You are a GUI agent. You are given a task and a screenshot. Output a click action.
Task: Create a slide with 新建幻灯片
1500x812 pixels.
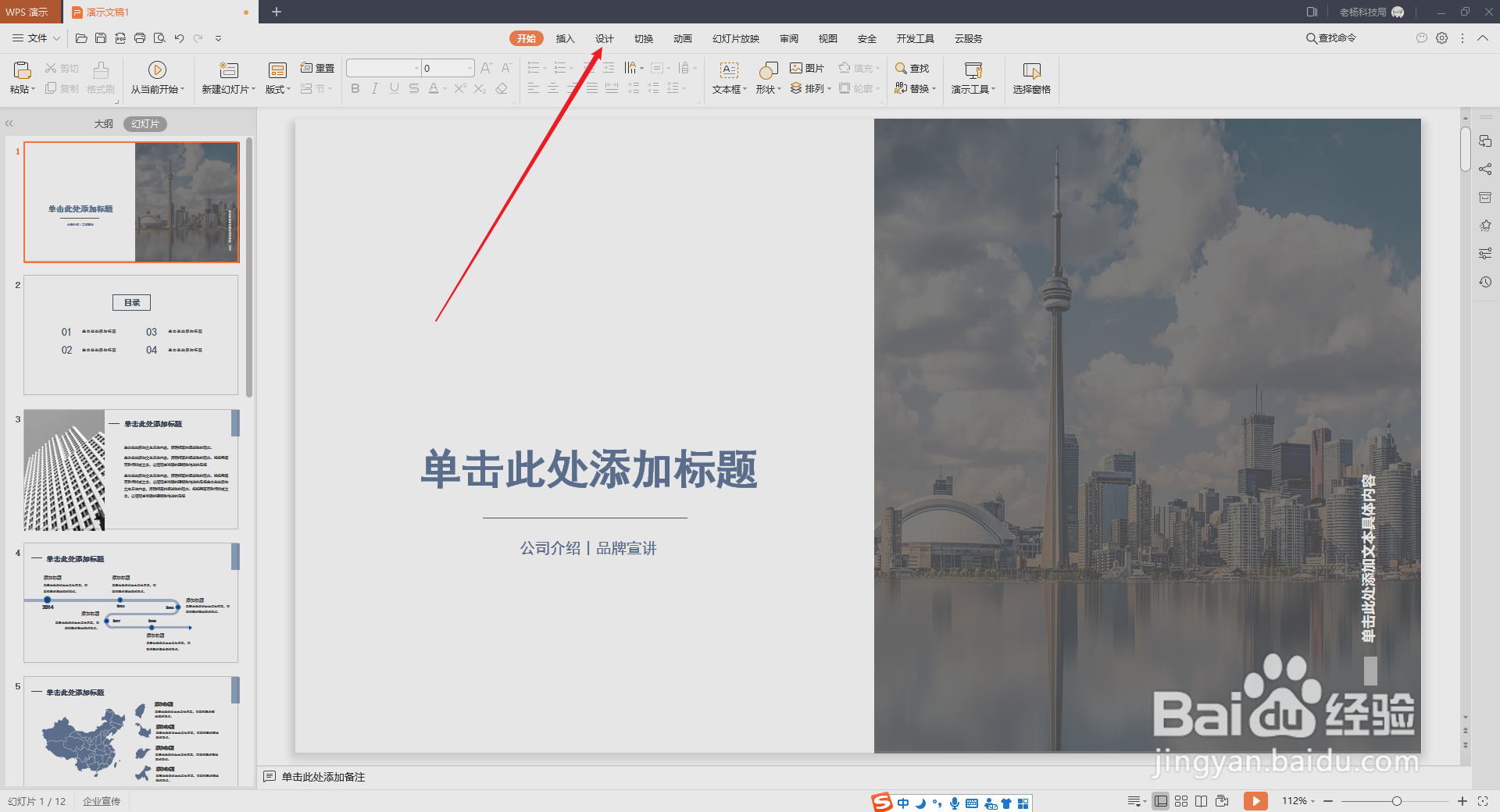(227, 77)
